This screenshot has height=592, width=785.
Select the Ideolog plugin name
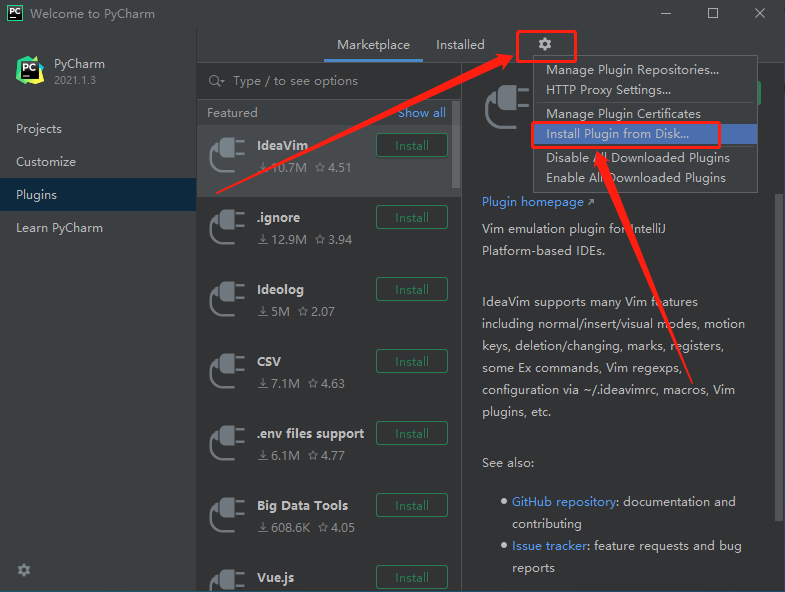[x=280, y=289]
